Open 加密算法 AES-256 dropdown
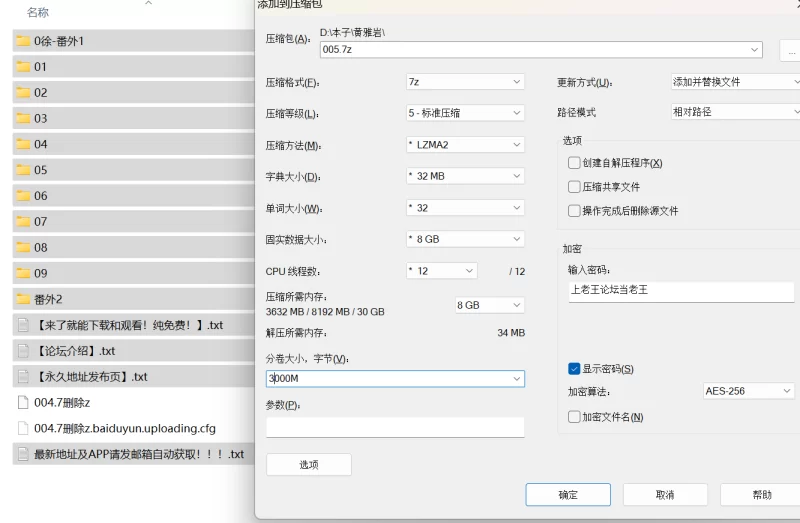This screenshot has height=523, width=800. tap(748, 391)
